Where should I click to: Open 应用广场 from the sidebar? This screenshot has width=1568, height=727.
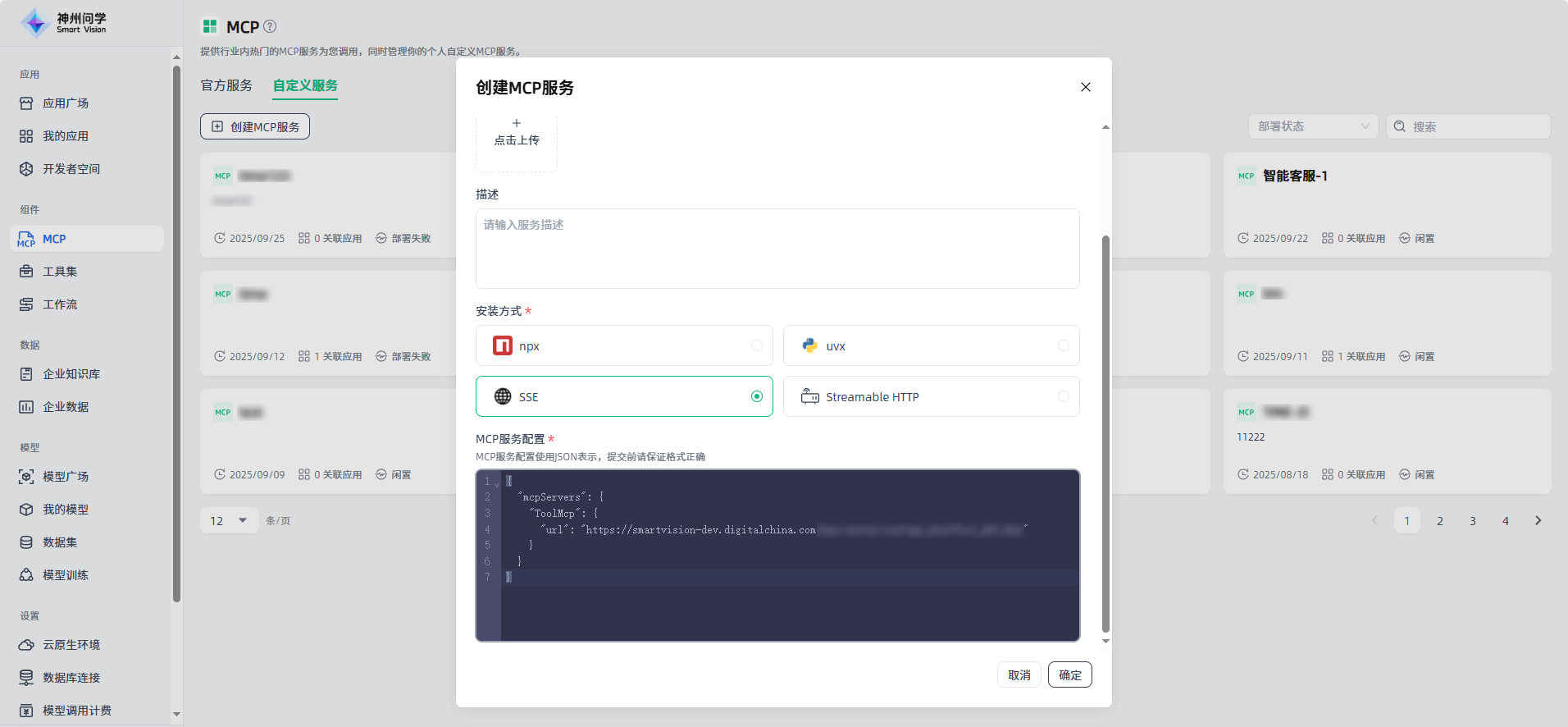coord(66,103)
